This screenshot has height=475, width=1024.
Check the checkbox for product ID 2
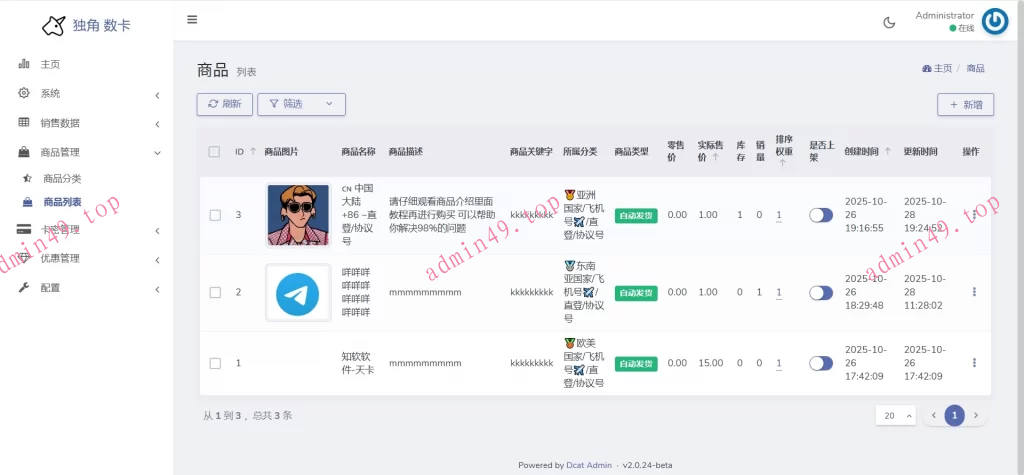click(x=215, y=292)
